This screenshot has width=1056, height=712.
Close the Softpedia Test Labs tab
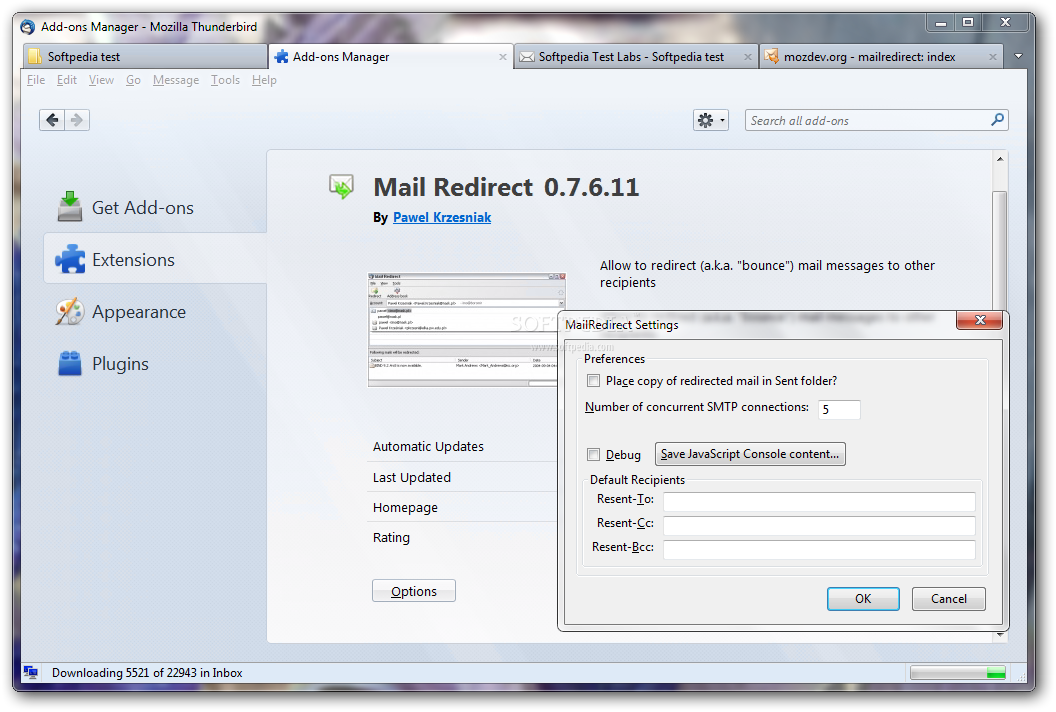point(748,57)
